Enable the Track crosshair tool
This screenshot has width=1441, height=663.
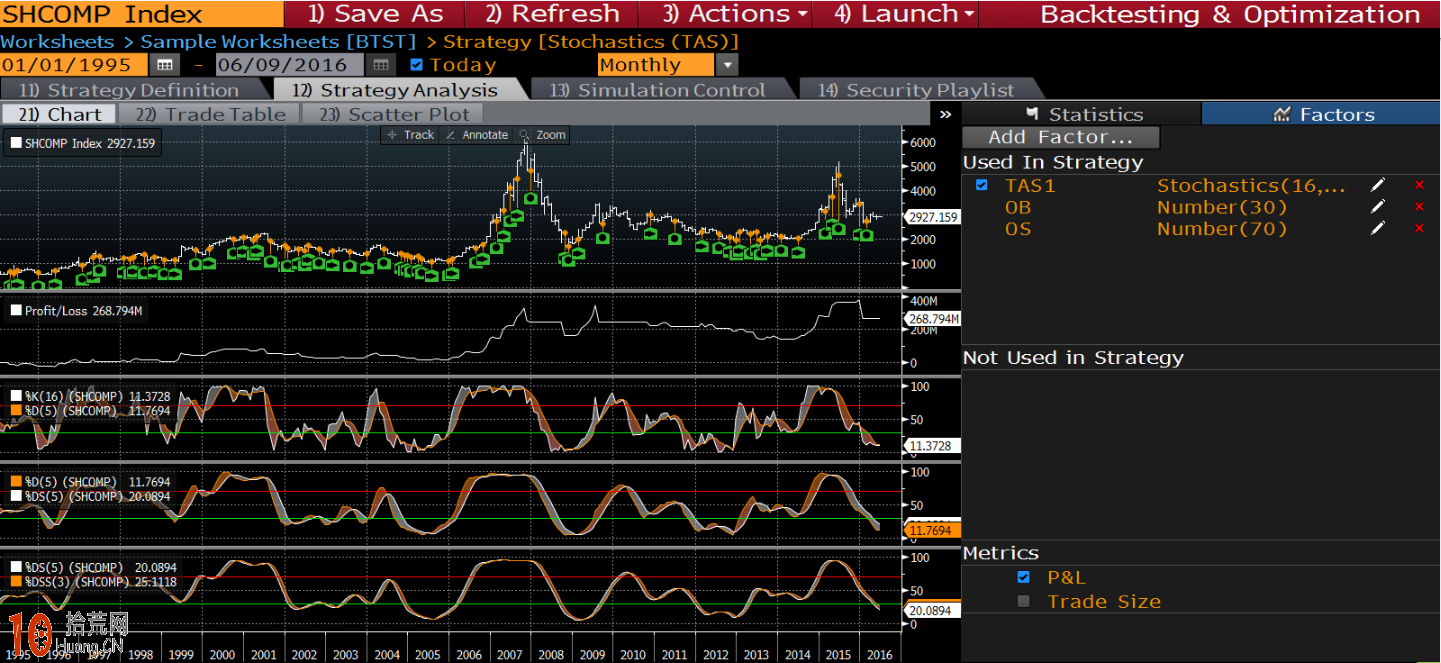[410, 135]
